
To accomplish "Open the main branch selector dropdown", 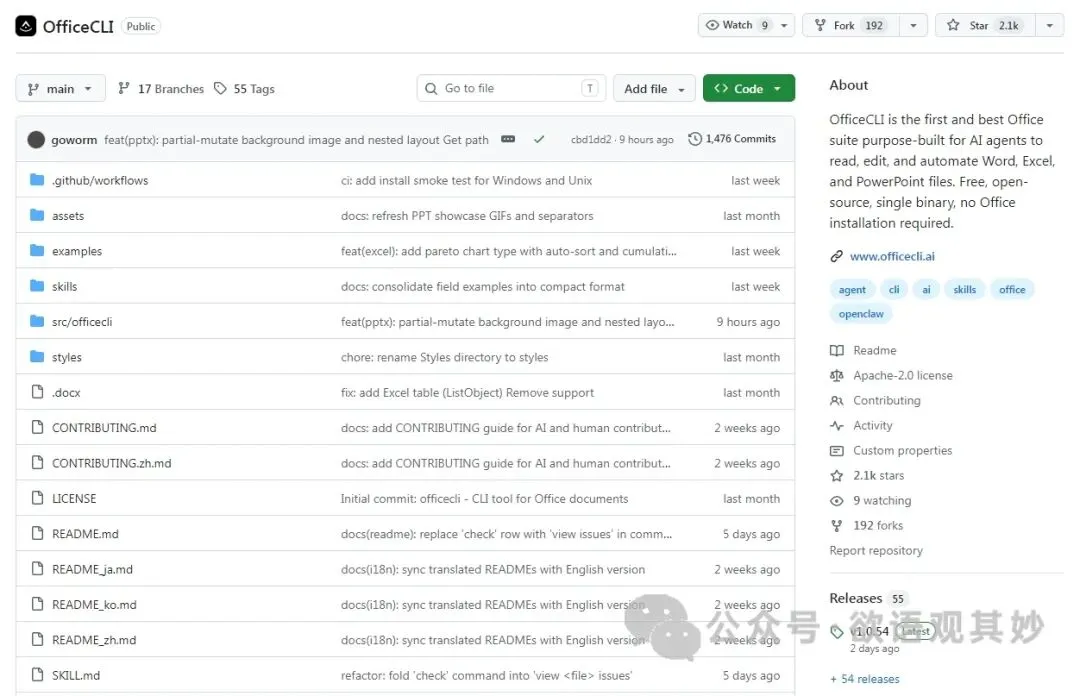I will [x=61, y=88].
